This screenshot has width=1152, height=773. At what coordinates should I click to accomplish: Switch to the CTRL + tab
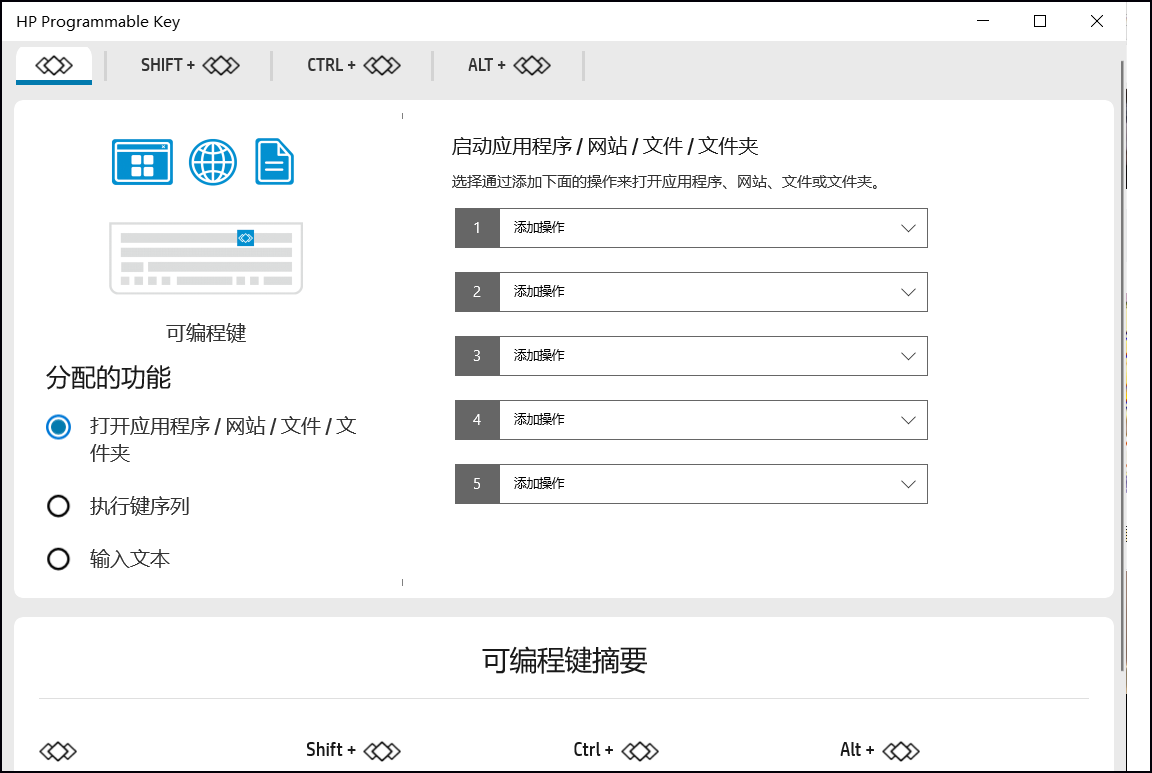click(x=353, y=65)
